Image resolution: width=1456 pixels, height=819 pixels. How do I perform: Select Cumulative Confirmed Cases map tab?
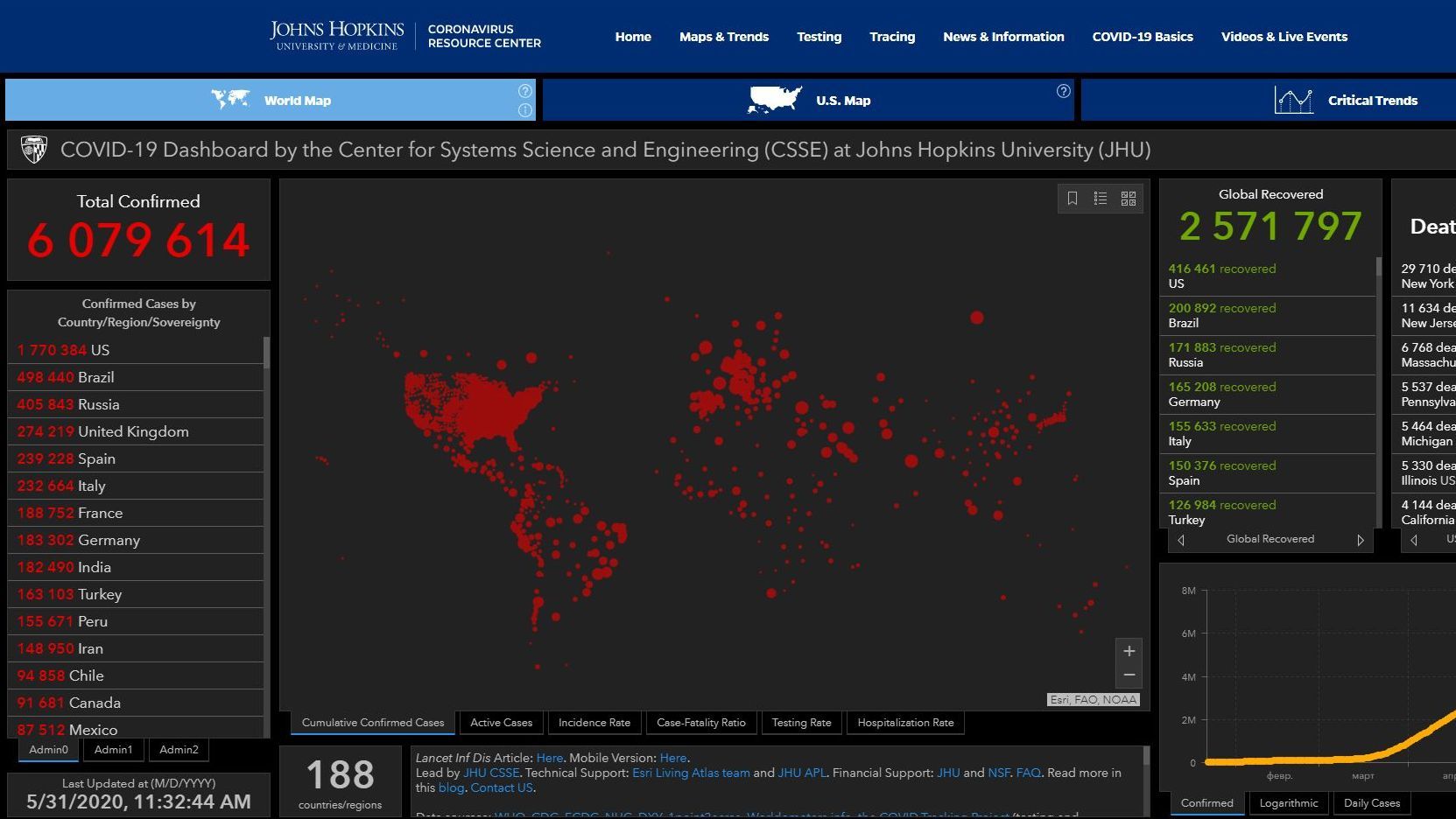(373, 723)
